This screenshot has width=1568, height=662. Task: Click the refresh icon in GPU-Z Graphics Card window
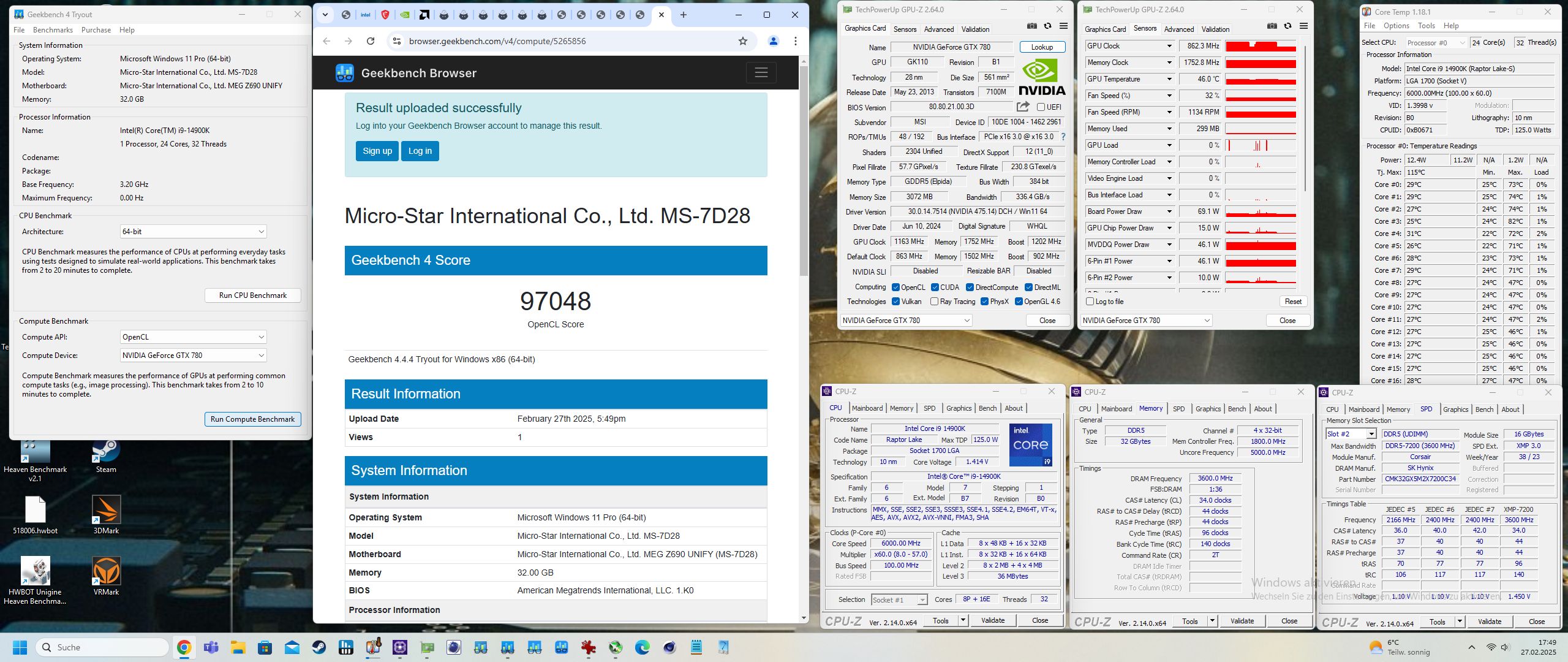pyautogui.click(x=1048, y=26)
